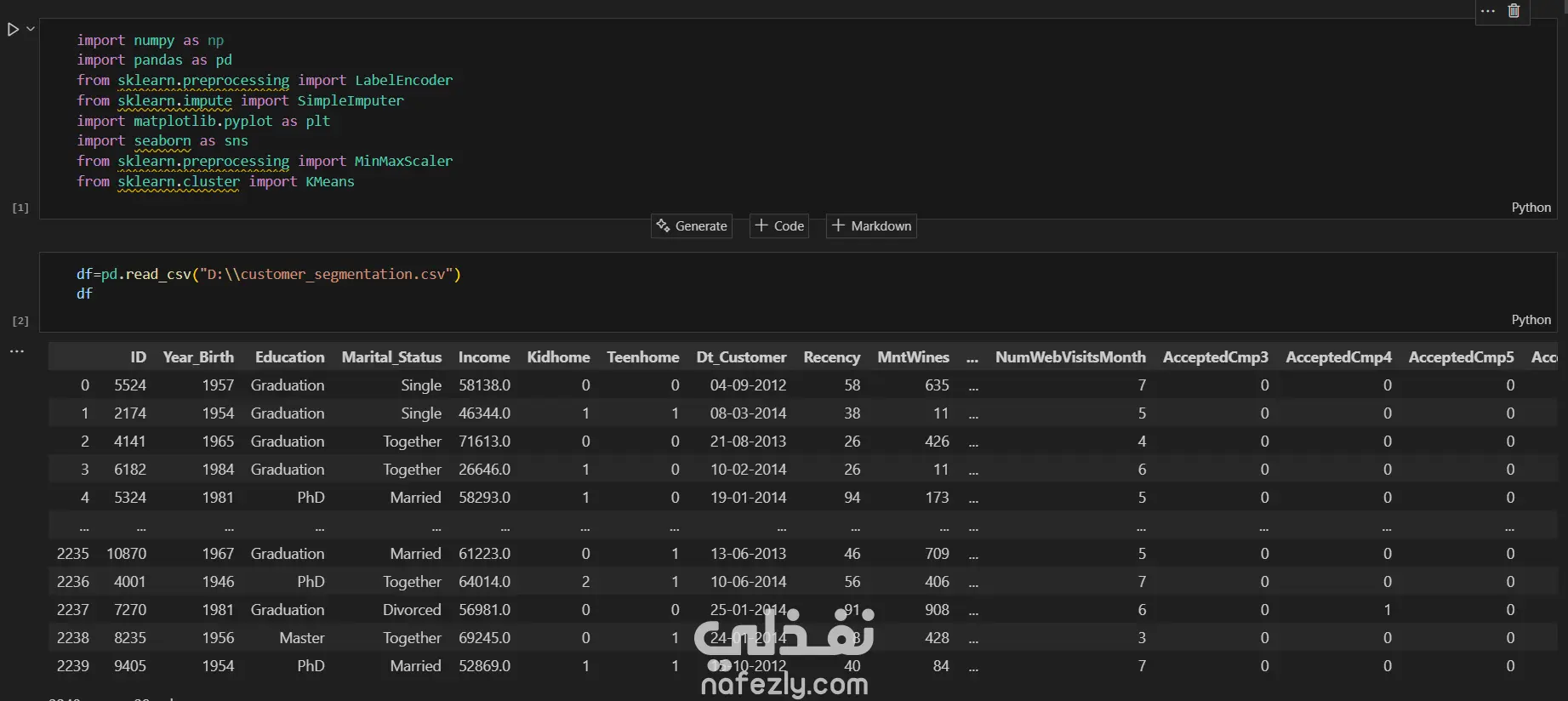Select the NumWebVisitsMonth column header
1568x701 pixels.
pyautogui.click(x=1070, y=357)
